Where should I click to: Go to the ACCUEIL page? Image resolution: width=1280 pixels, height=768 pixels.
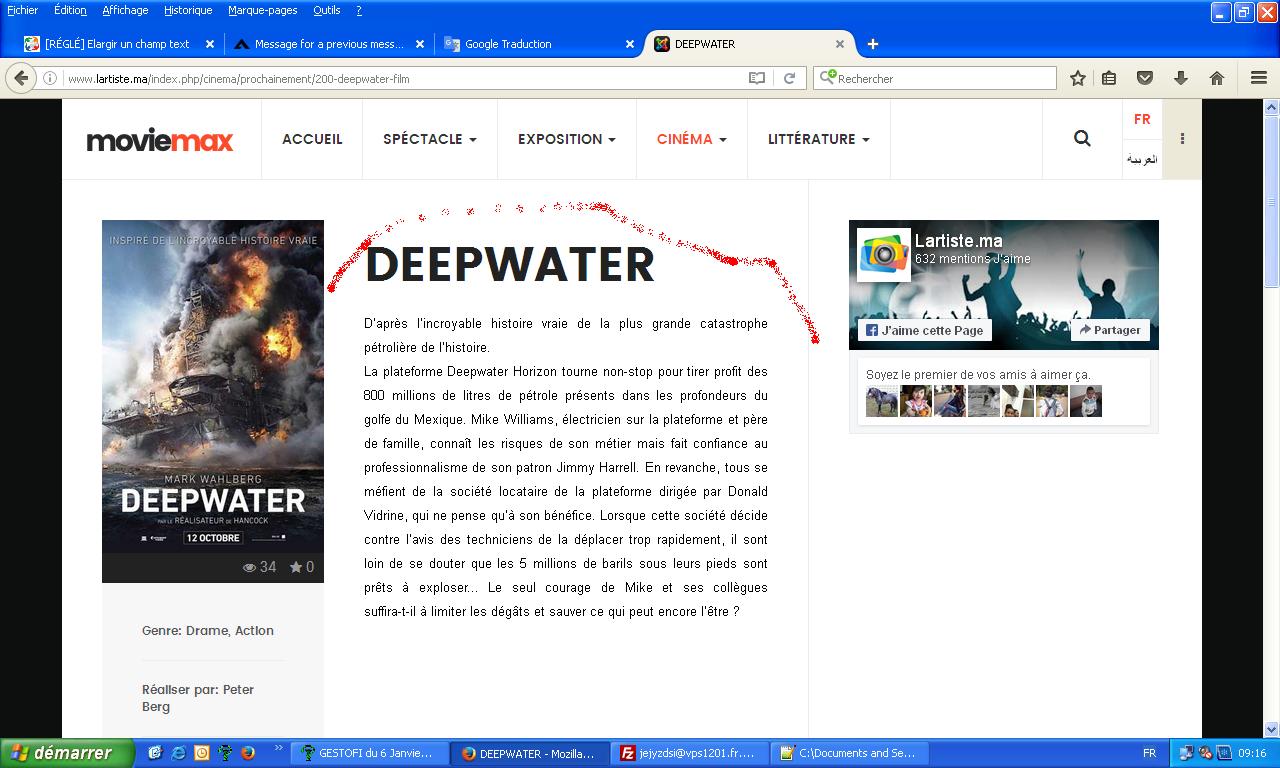[x=312, y=139]
